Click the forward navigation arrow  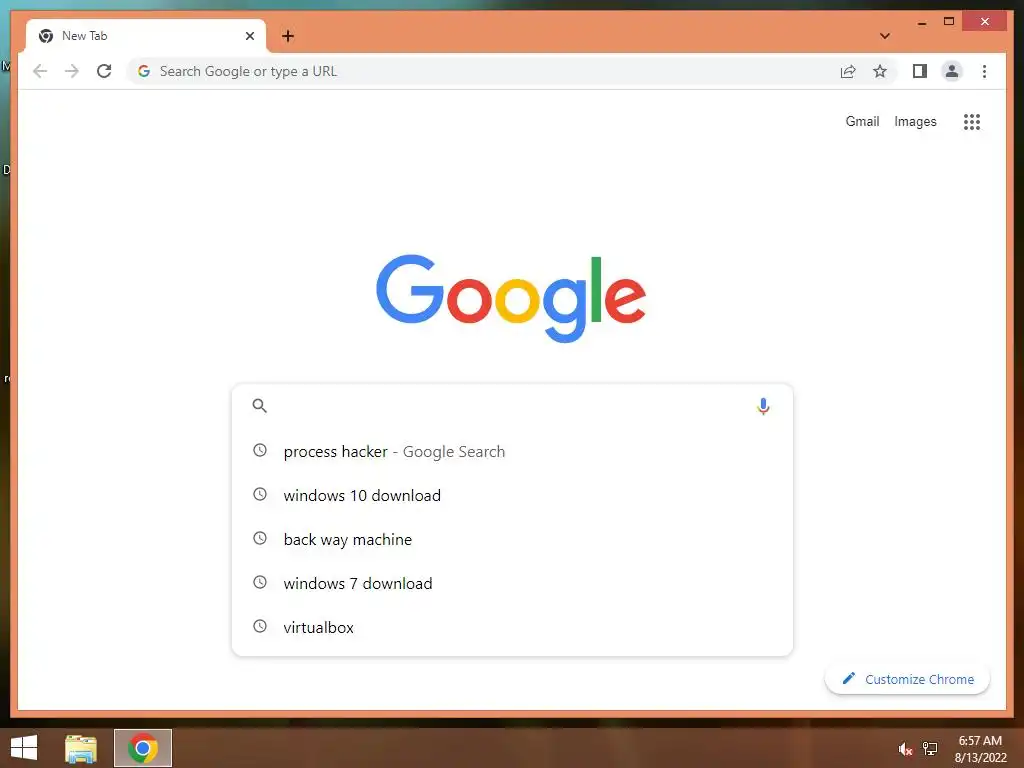click(72, 71)
